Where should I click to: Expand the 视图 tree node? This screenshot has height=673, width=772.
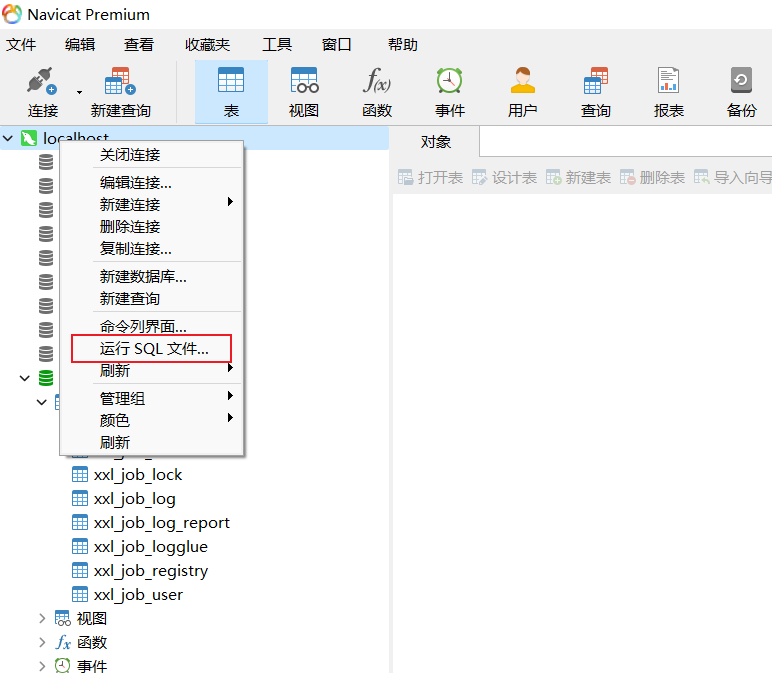coord(42,618)
